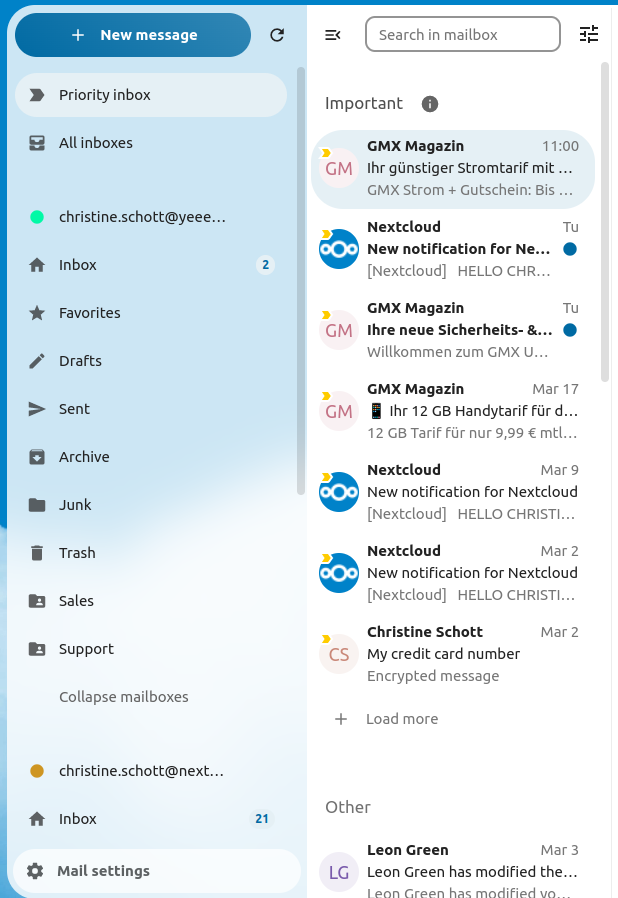Open the Drafts pencil folder
The width and height of the screenshot is (618, 898).
[80, 361]
